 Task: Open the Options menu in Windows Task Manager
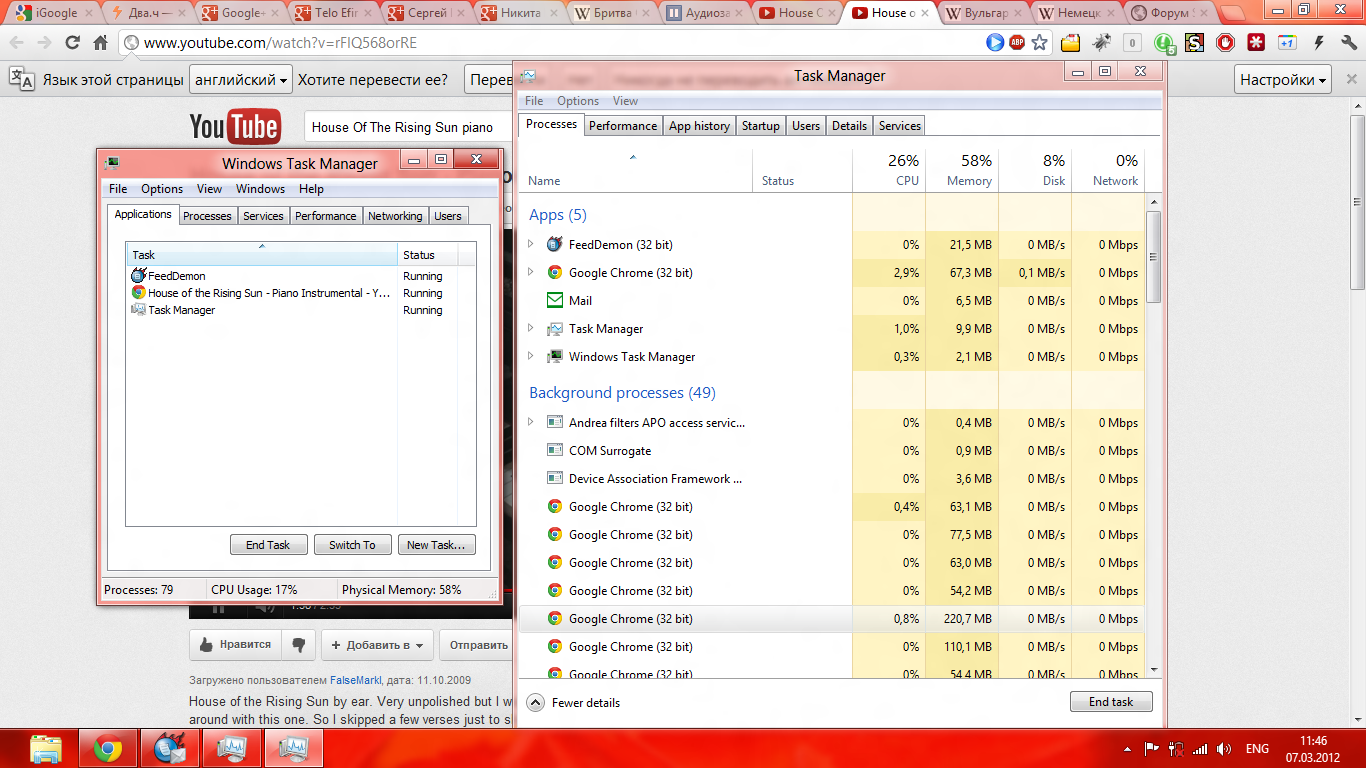click(162, 189)
